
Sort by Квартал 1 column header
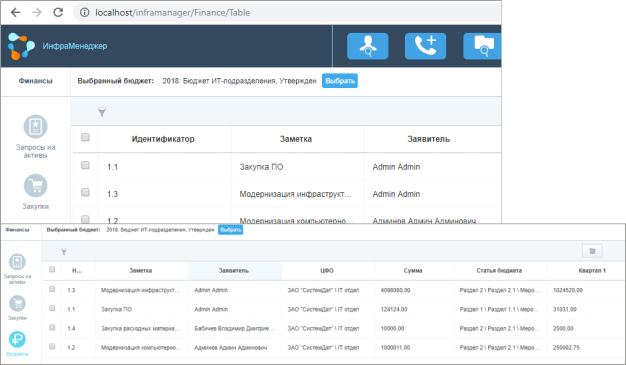(x=592, y=271)
